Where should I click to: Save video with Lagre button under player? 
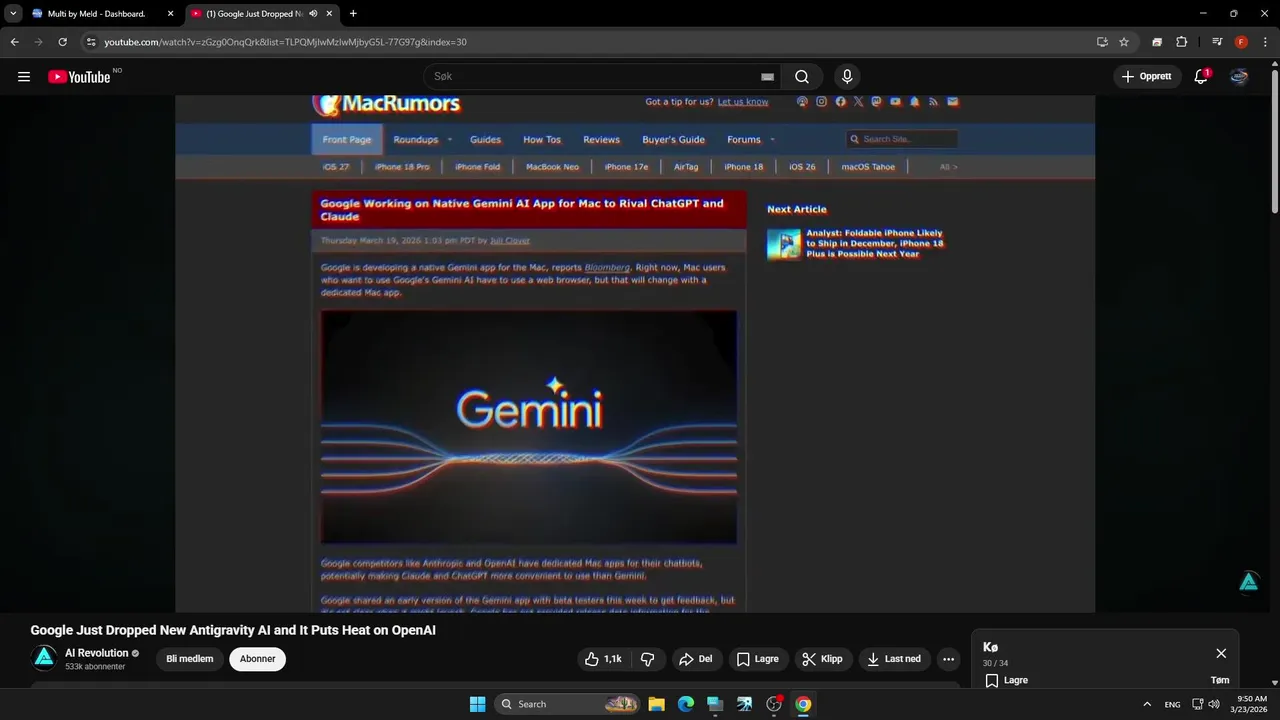[x=757, y=659]
